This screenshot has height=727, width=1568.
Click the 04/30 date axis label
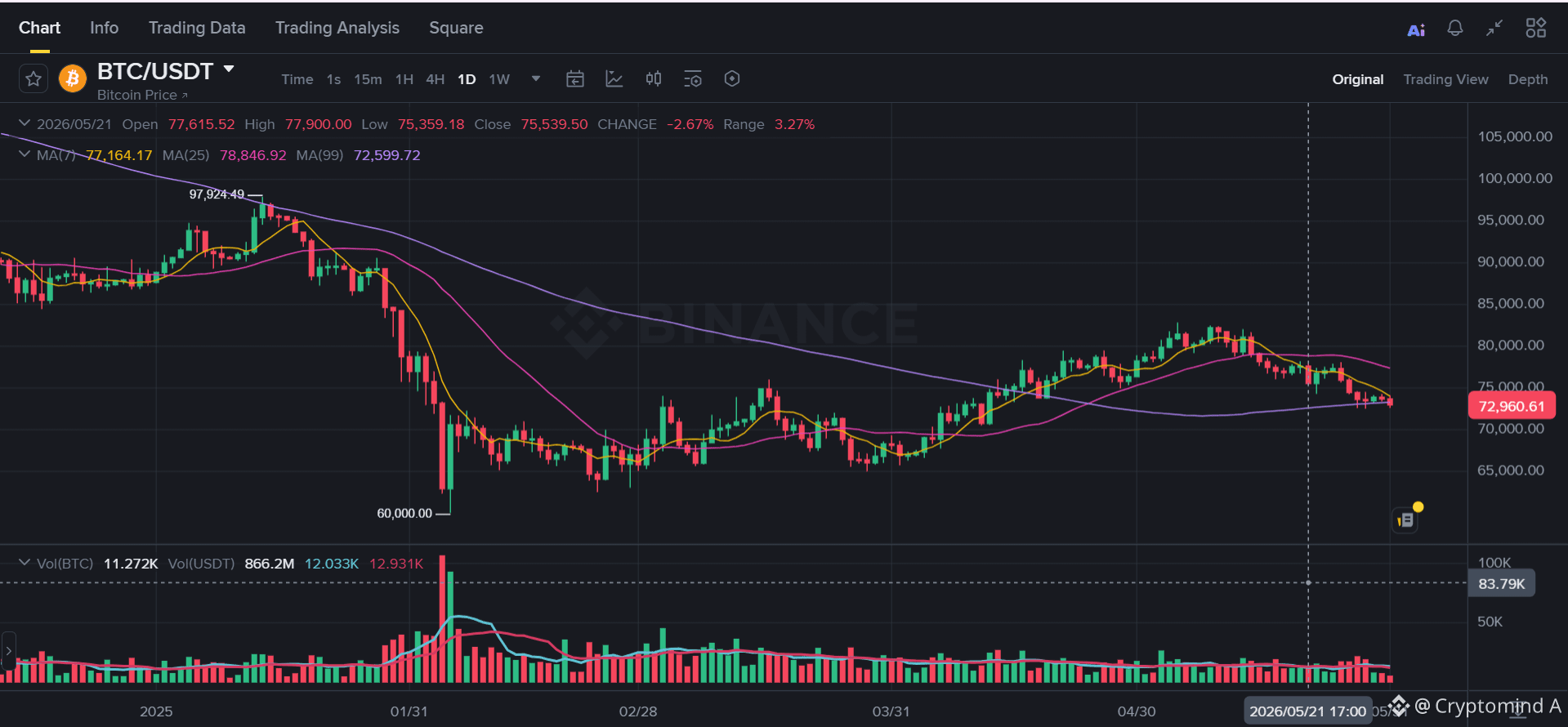(x=1137, y=711)
